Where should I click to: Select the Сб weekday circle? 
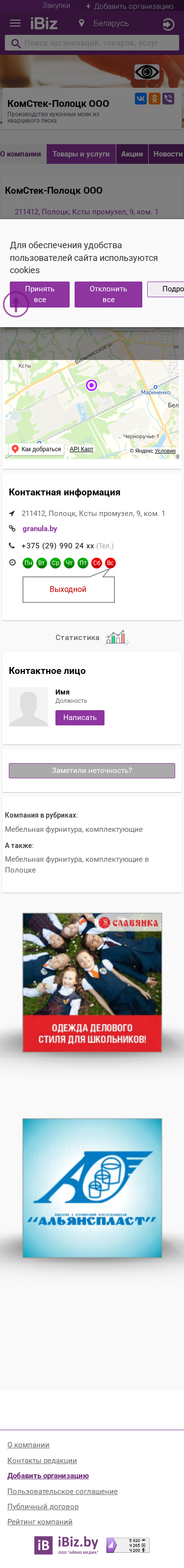point(96,563)
